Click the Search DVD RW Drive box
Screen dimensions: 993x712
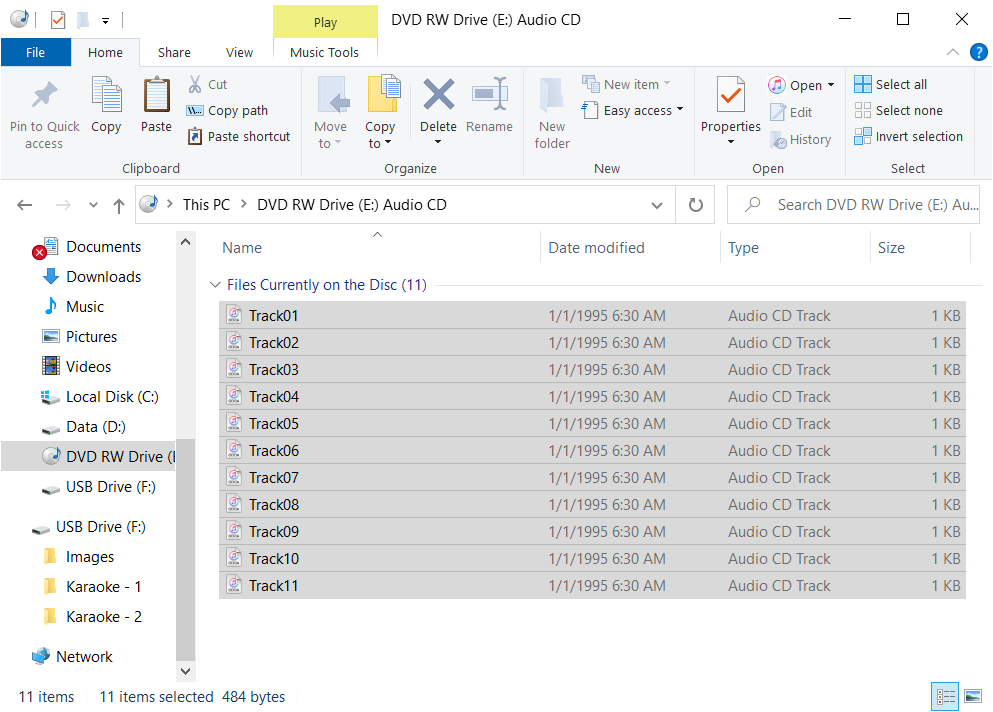(853, 205)
